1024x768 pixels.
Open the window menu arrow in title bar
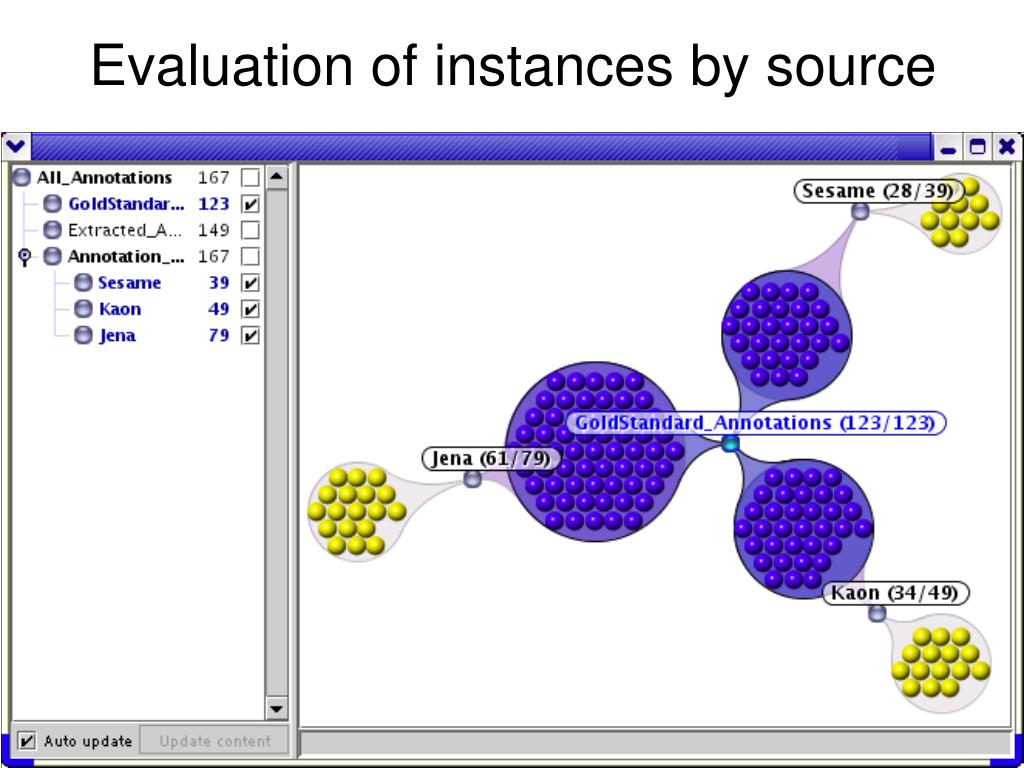click(14, 146)
